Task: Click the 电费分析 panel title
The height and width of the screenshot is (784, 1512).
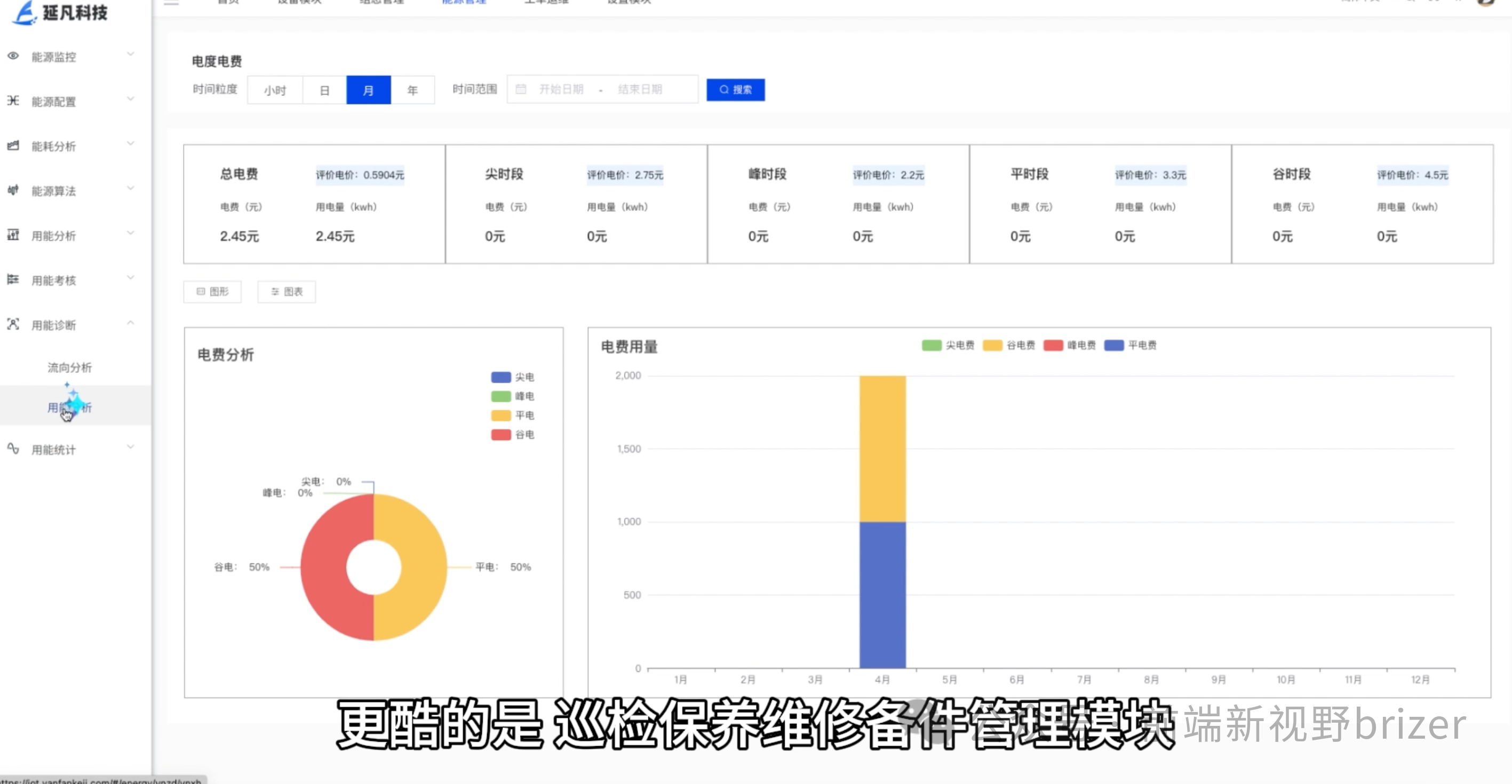Action: pyautogui.click(x=225, y=355)
